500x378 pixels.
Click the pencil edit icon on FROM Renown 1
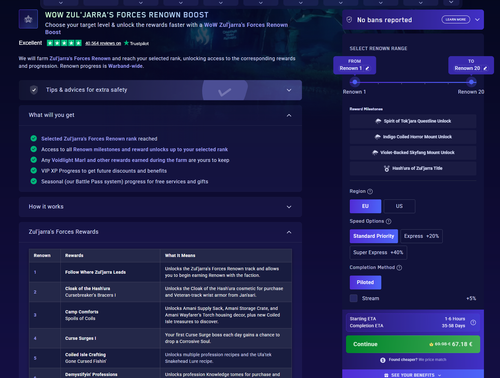[x=367, y=68]
